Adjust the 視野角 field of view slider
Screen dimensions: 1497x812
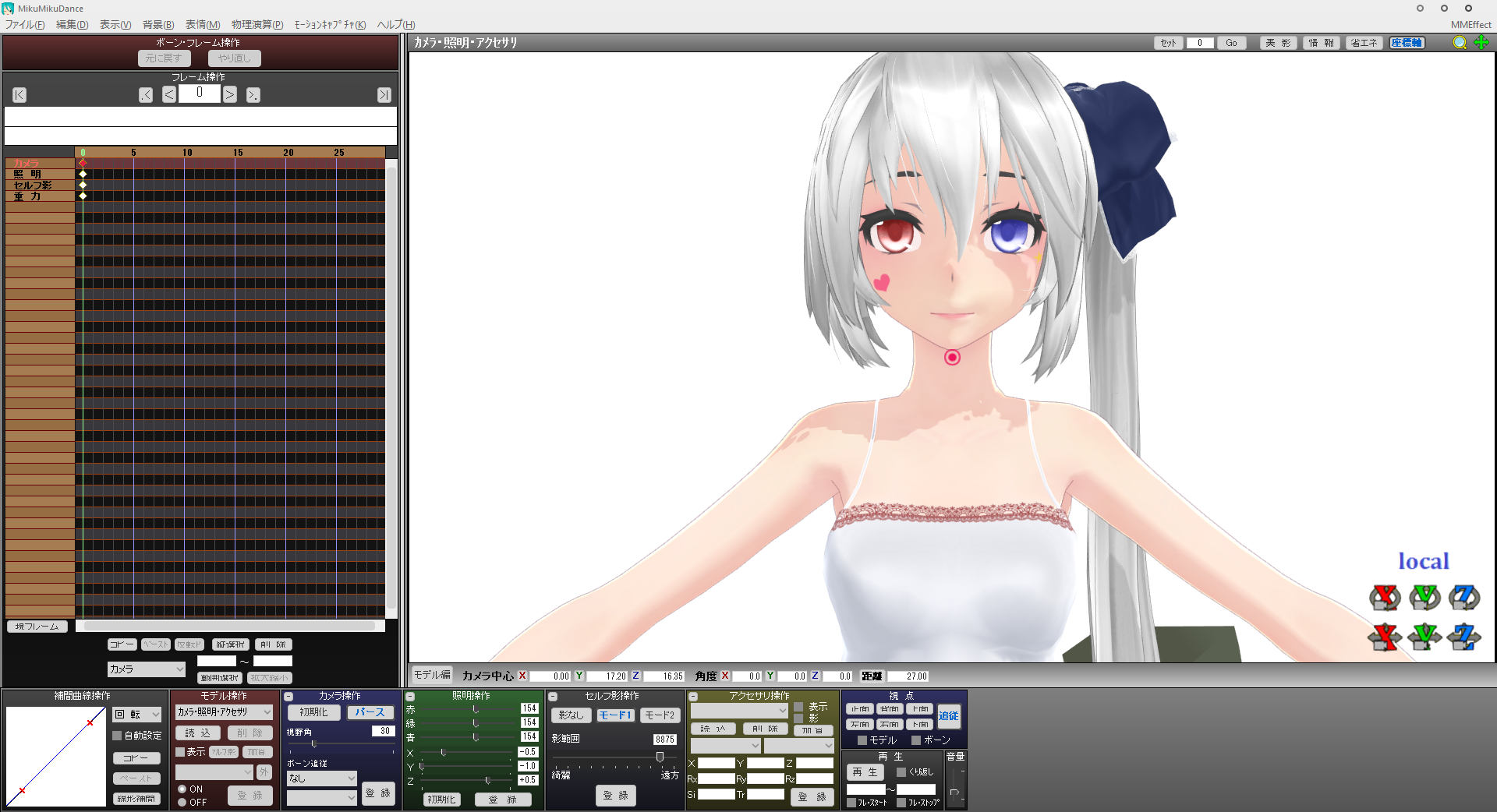(x=342, y=745)
